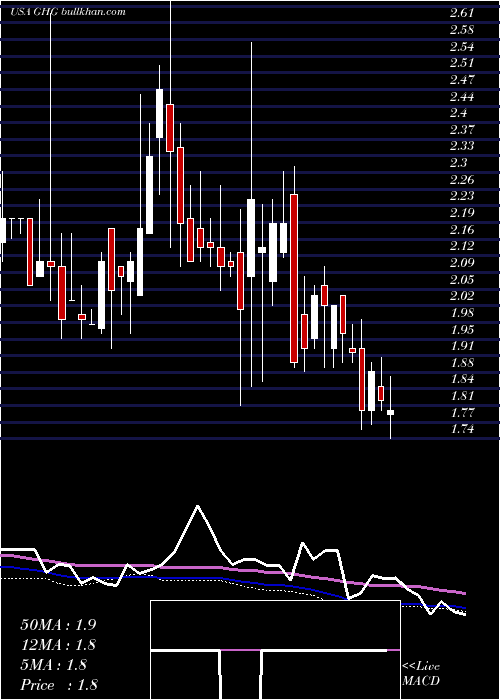Click the 2.09 price axis label

[x=461, y=262]
